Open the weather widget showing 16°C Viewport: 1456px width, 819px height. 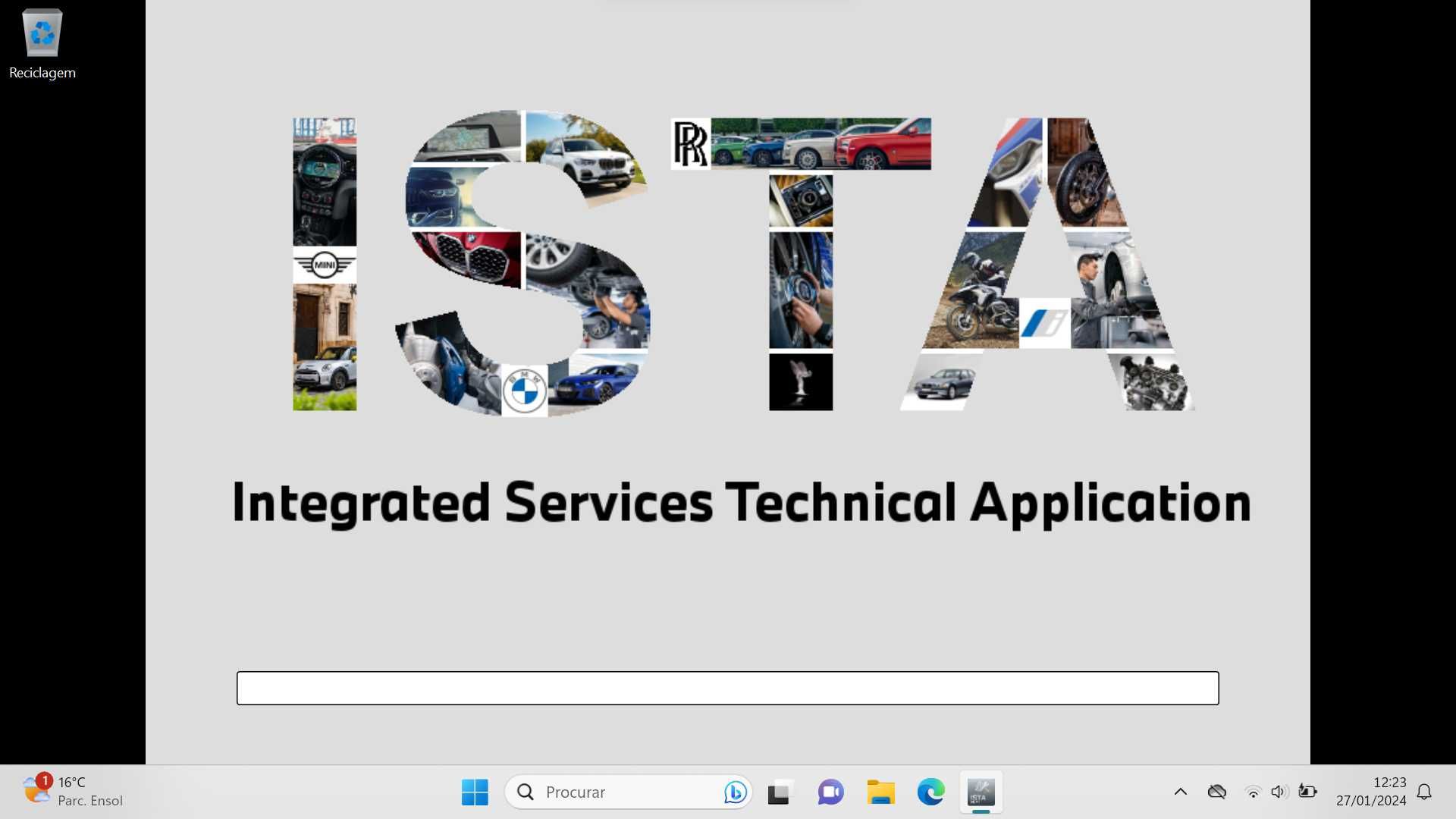click(73, 792)
